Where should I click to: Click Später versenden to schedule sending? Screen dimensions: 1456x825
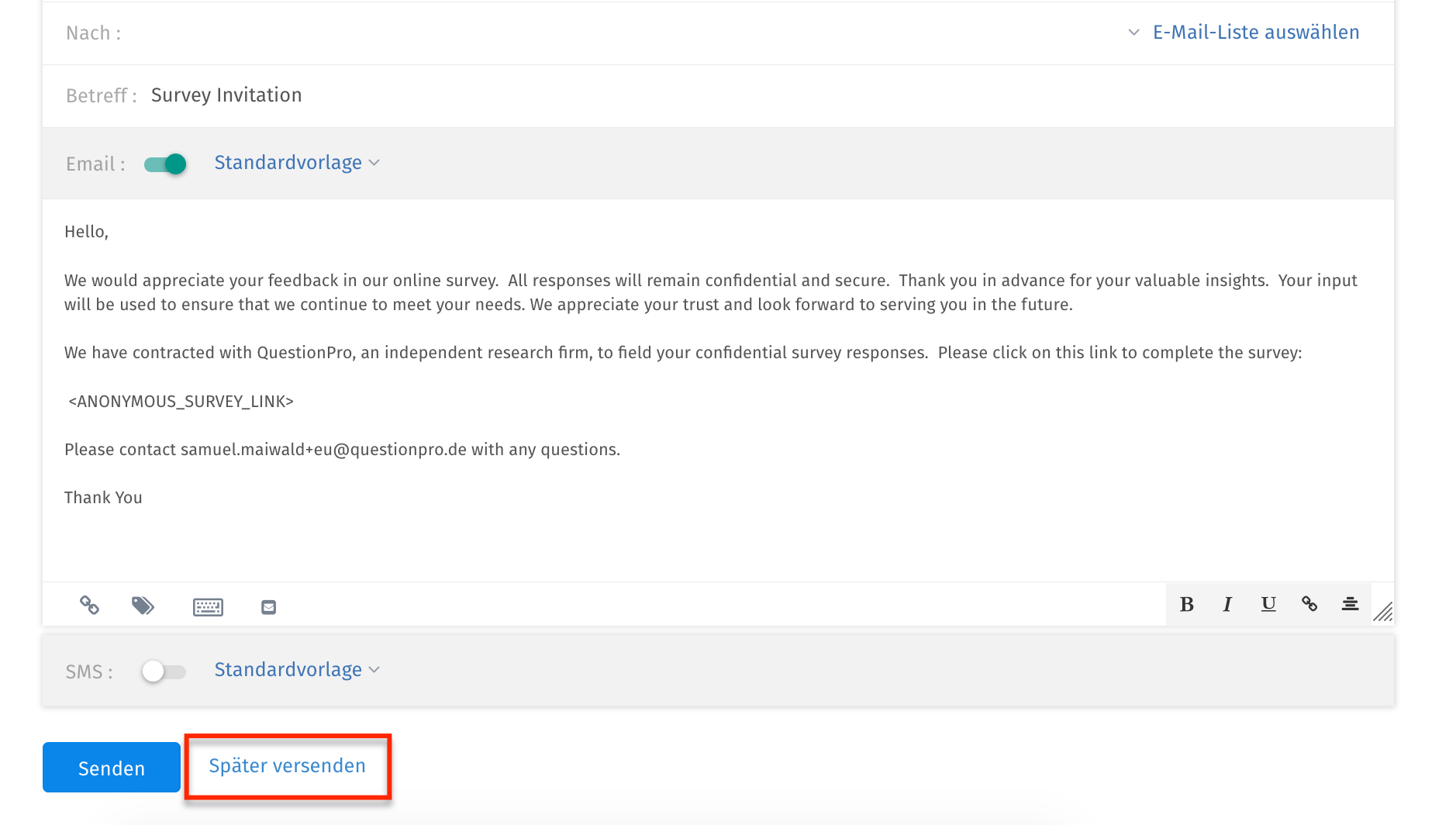pyautogui.click(x=288, y=766)
